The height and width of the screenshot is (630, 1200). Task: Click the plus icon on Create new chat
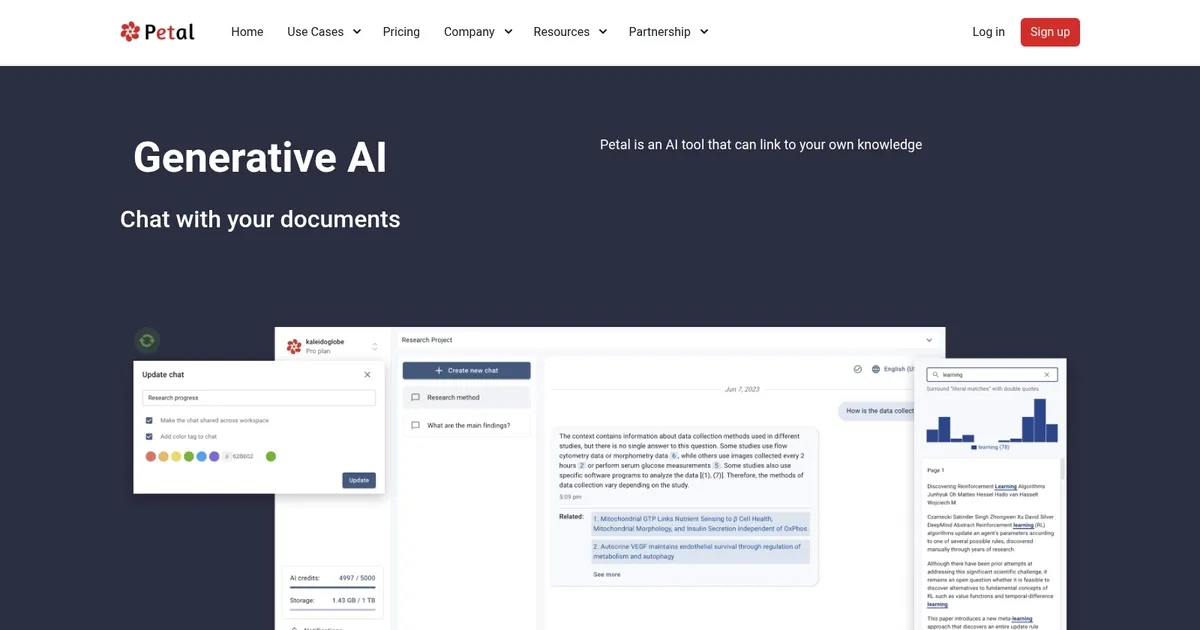pos(439,370)
